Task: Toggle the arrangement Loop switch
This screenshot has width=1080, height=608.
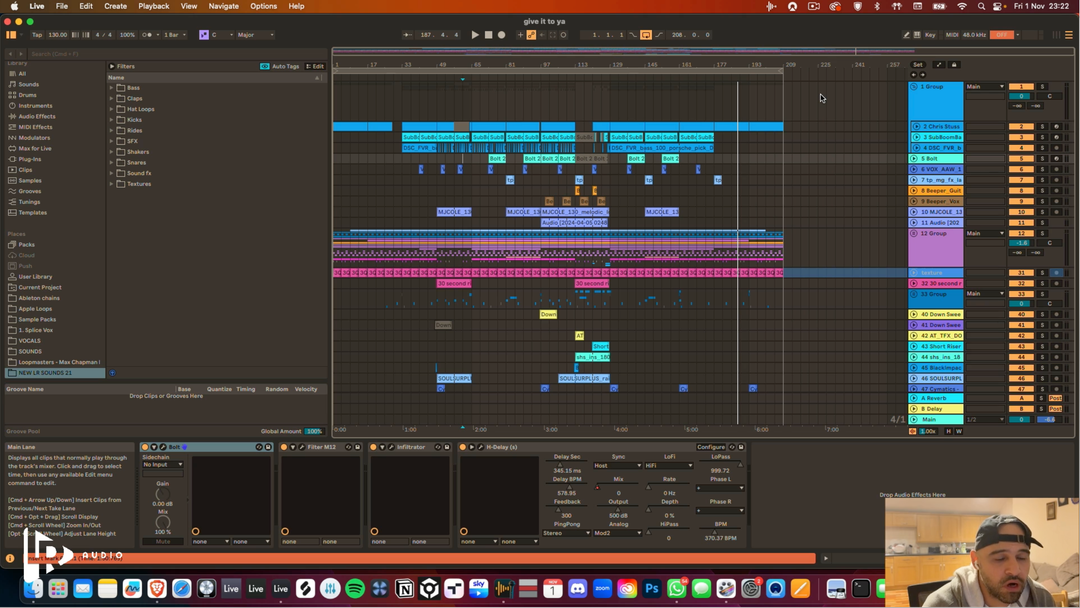Action: pyautogui.click(x=646, y=35)
